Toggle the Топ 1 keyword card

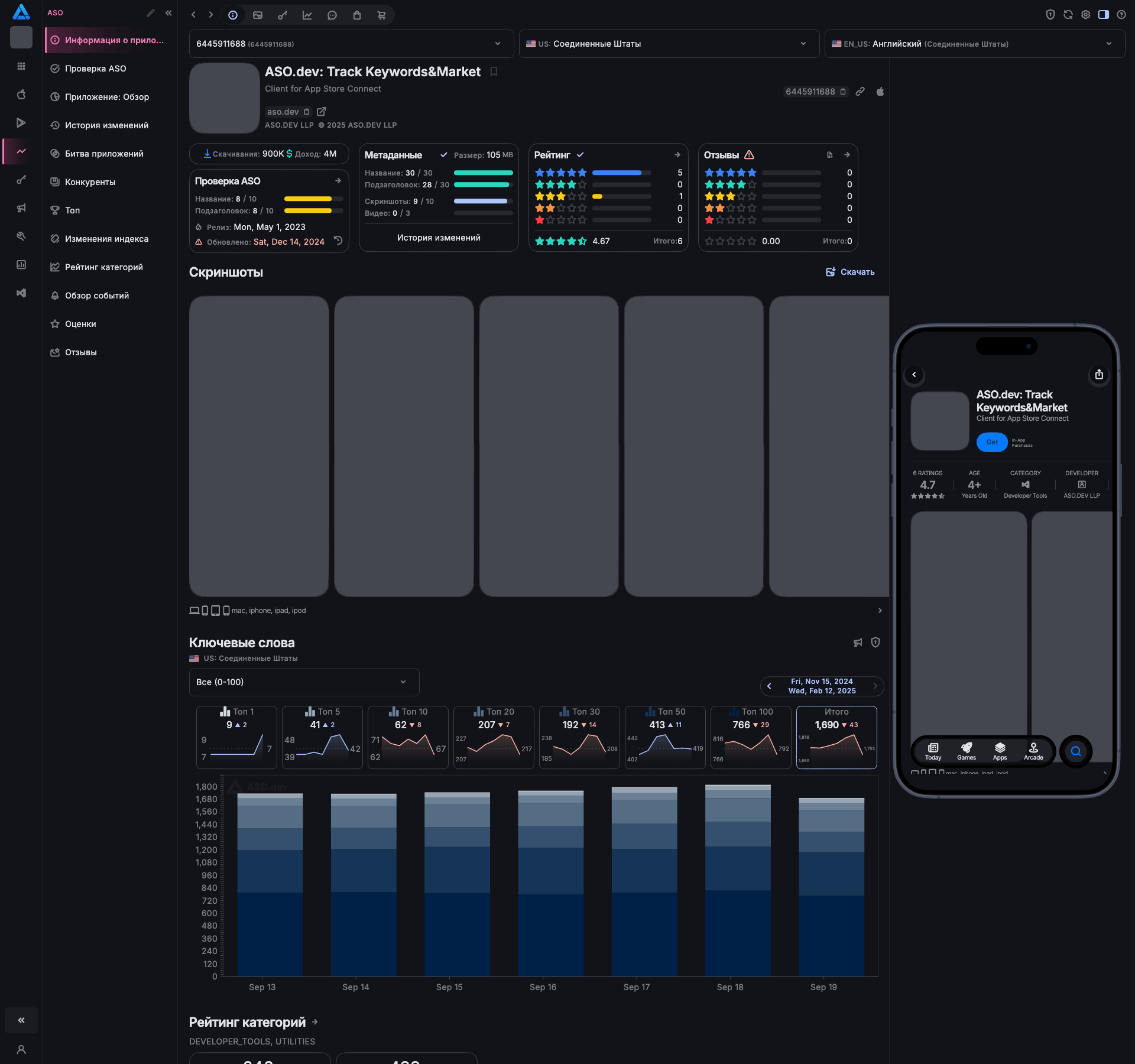click(x=236, y=737)
